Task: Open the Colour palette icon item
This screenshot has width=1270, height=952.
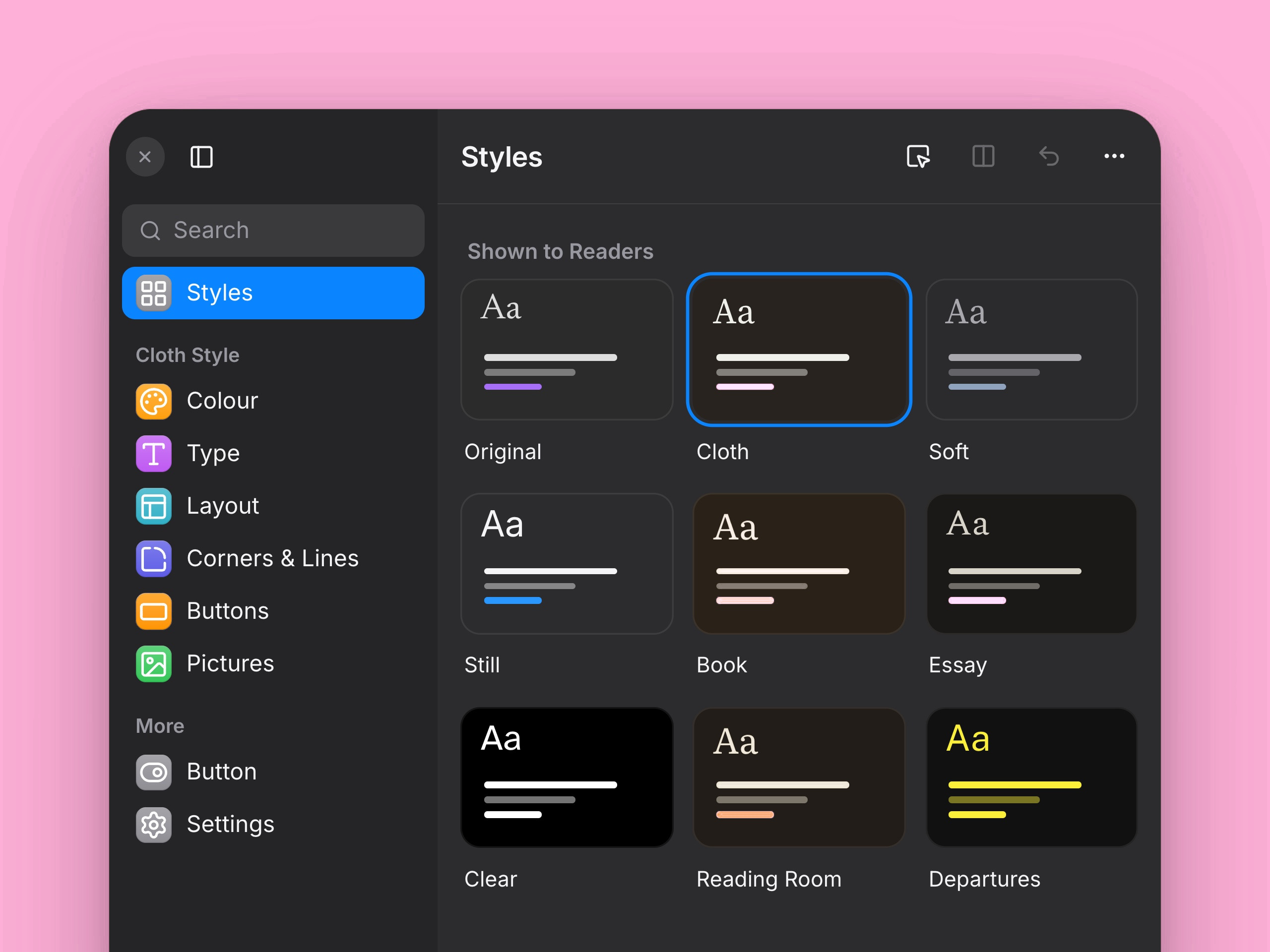Action: click(x=154, y=401)
